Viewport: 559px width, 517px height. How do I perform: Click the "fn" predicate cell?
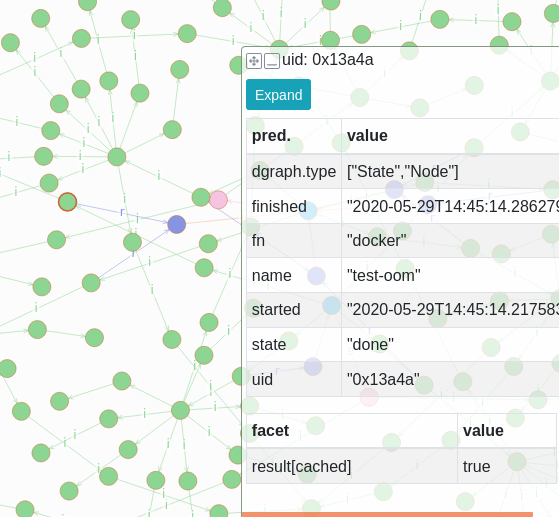click(x=294, y=240)
